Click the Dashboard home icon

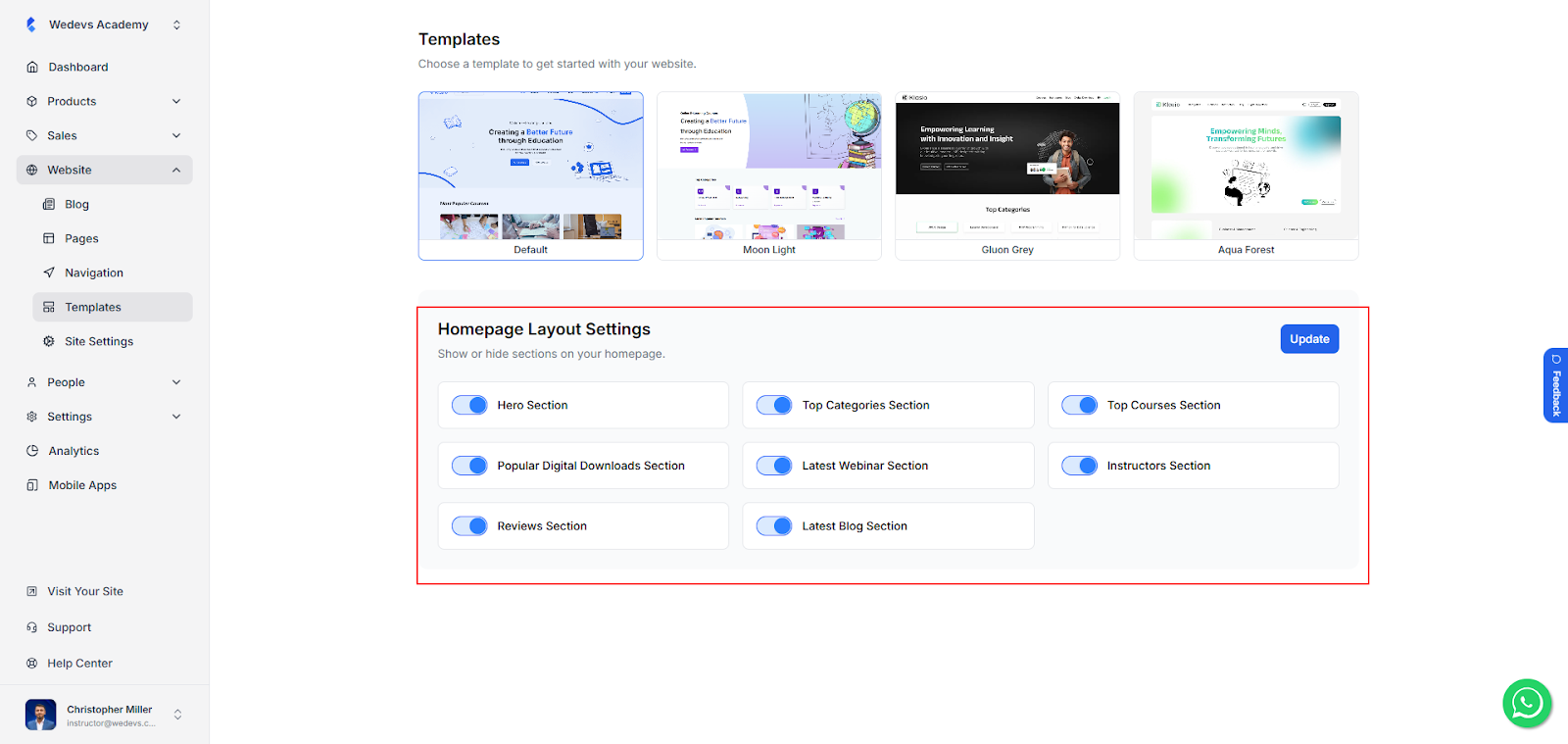pos(32,67)
